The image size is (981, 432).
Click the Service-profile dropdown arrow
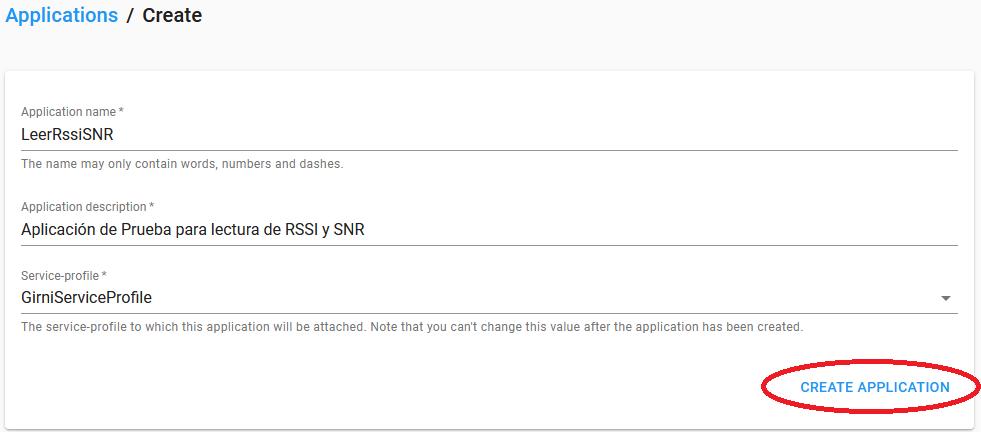(x=945, y=298)
